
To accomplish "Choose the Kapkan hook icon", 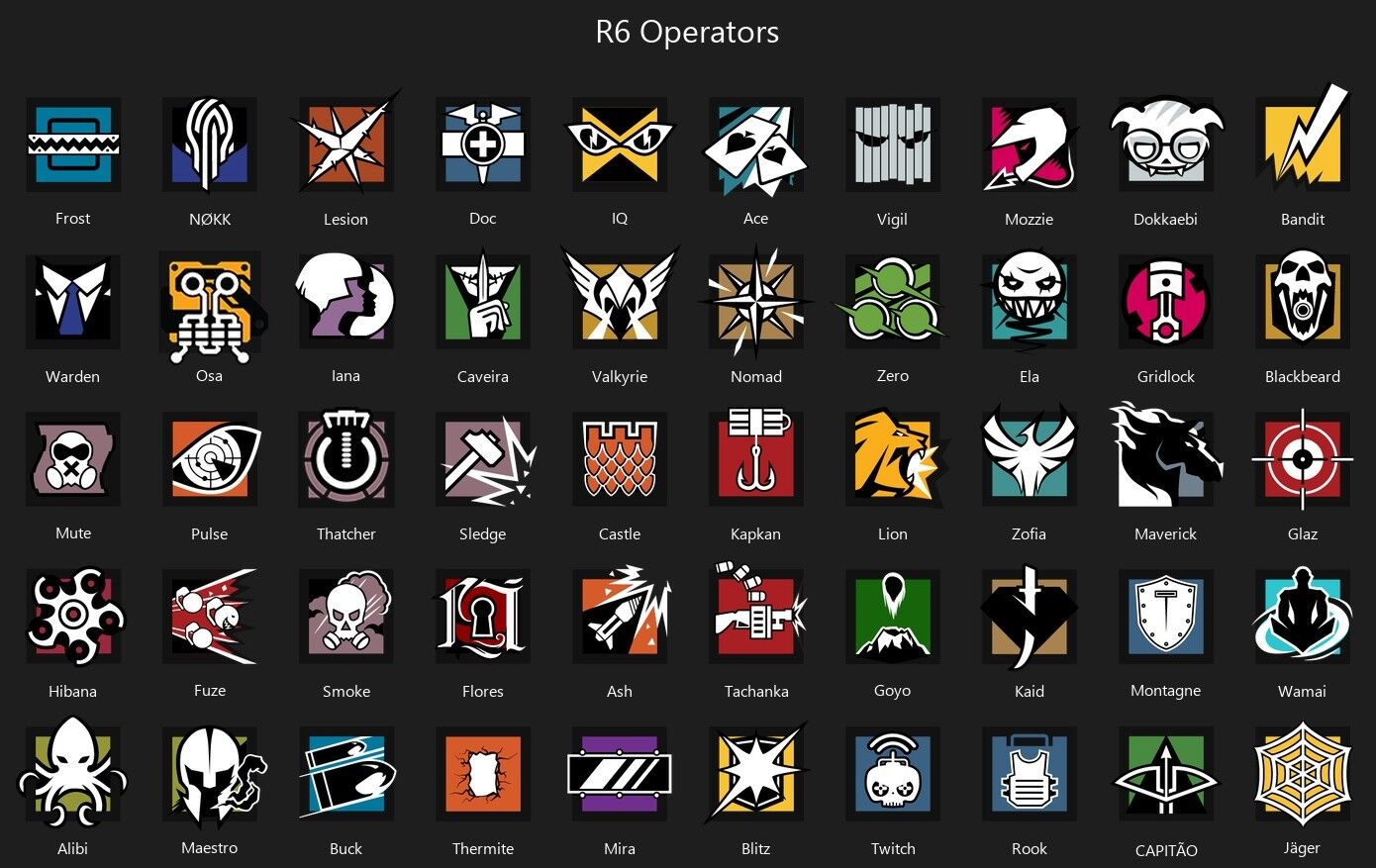I will click(756, 456).
